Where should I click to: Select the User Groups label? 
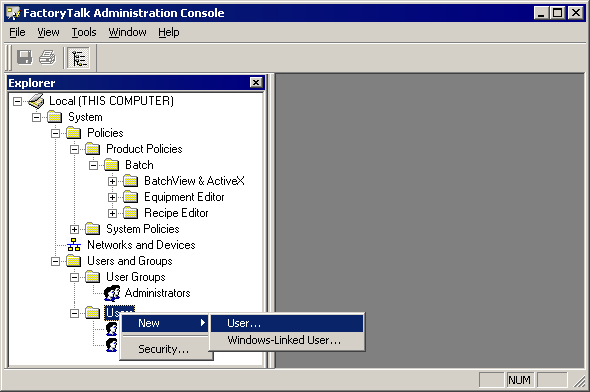(135, 277)
